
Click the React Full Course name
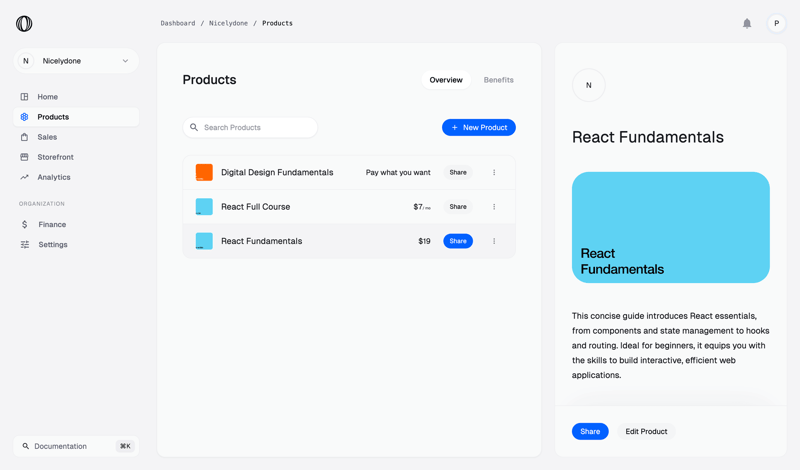(x=255, y=207)
